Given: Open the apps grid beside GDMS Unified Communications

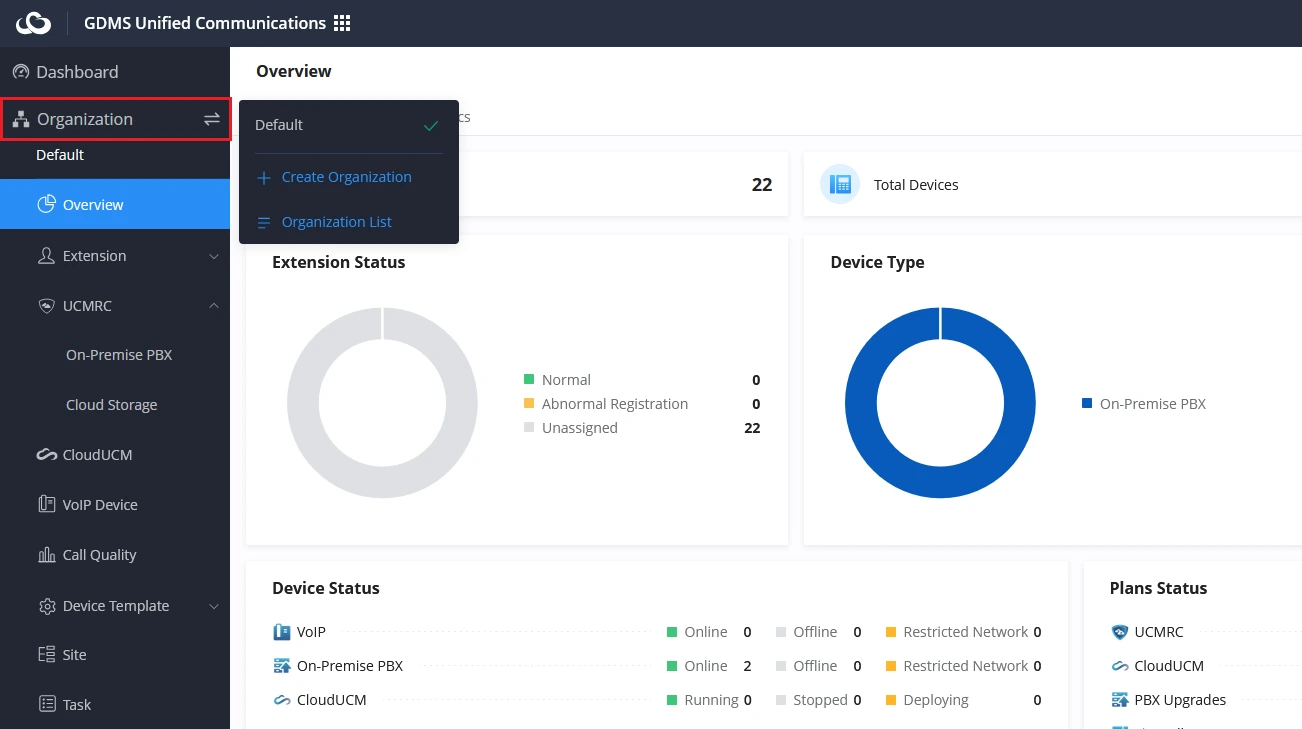Looking at the screenshot, I should coord(341,23).
